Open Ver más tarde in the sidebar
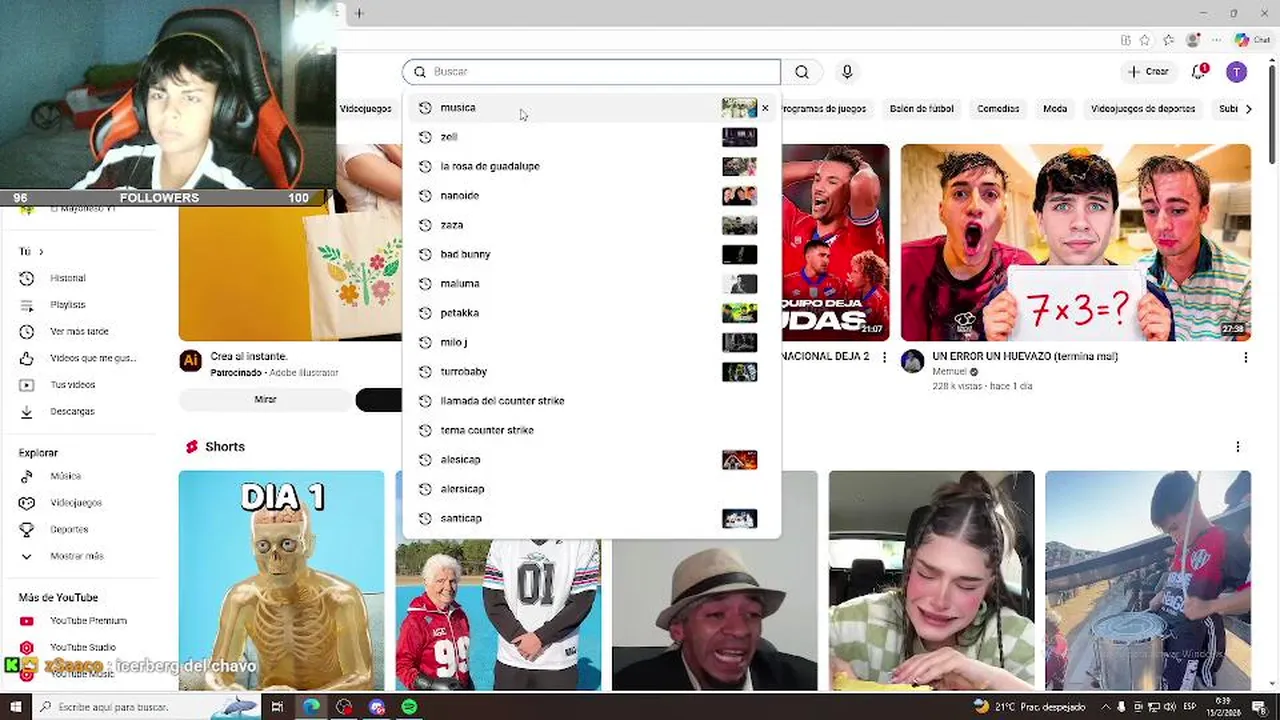Screen dimensions: 1280x720 80,331
